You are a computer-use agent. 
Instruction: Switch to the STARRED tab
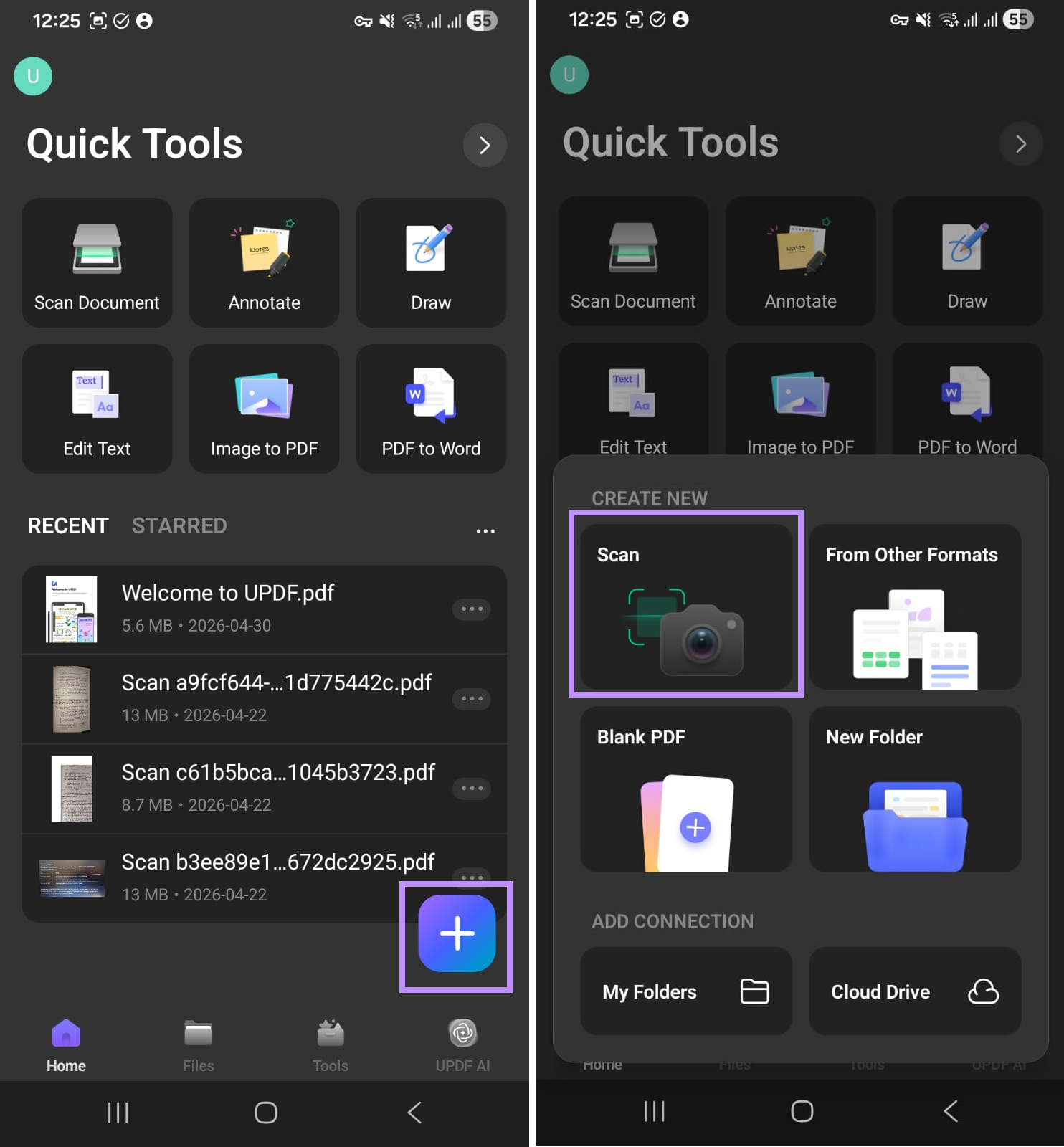(x=179, y=525)
